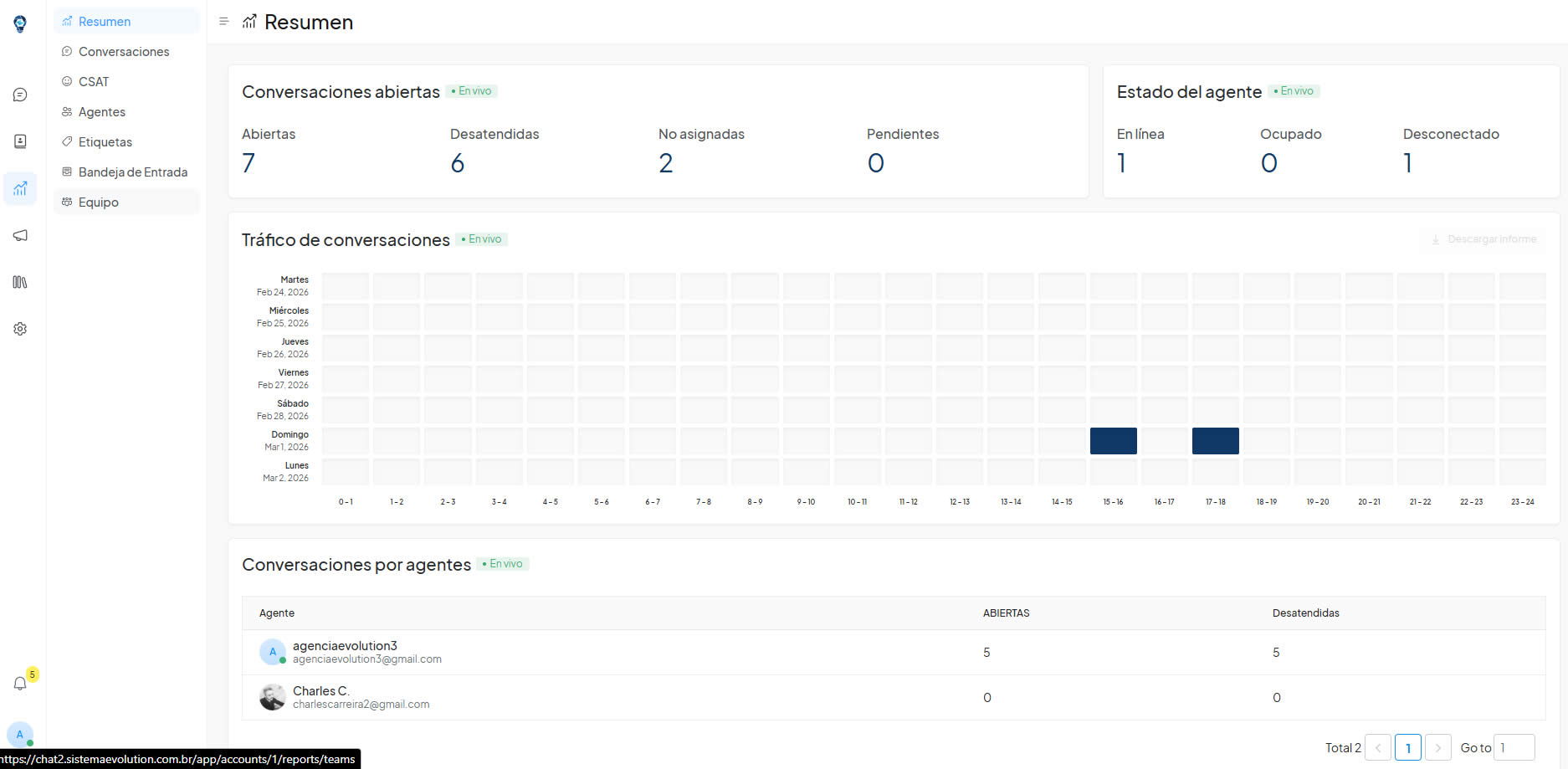The width and height of the screenshot is (1568, 769).
Task: Open the settings gear icon
Action: coord(20,330)
